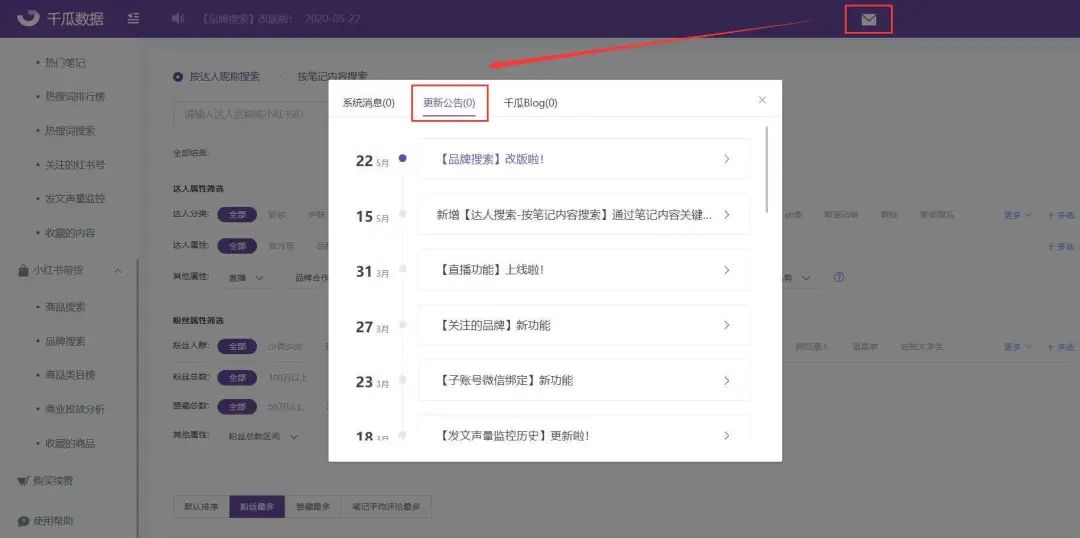The width and height of the screenshot is (1080, 538).
Task: Open 商品搜索 in sidebar
Action: (65, 307)
